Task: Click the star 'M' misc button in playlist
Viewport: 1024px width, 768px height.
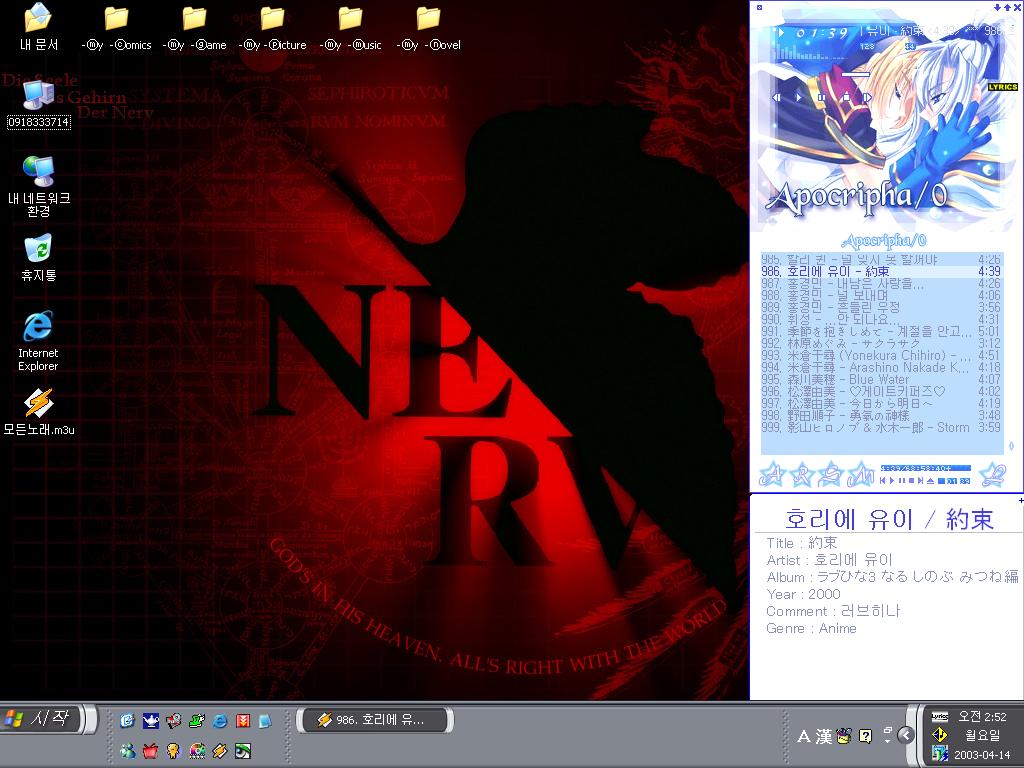Action: [x=861, y=475]
